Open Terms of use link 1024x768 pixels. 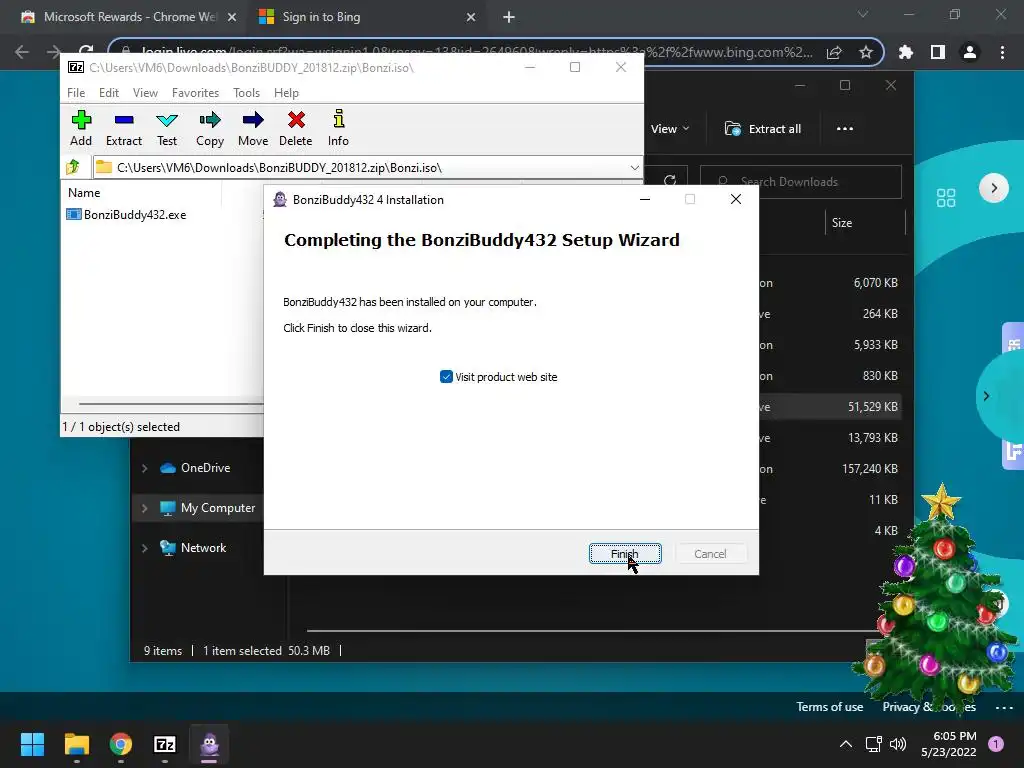pyautogui.click(x=829, y=707)
